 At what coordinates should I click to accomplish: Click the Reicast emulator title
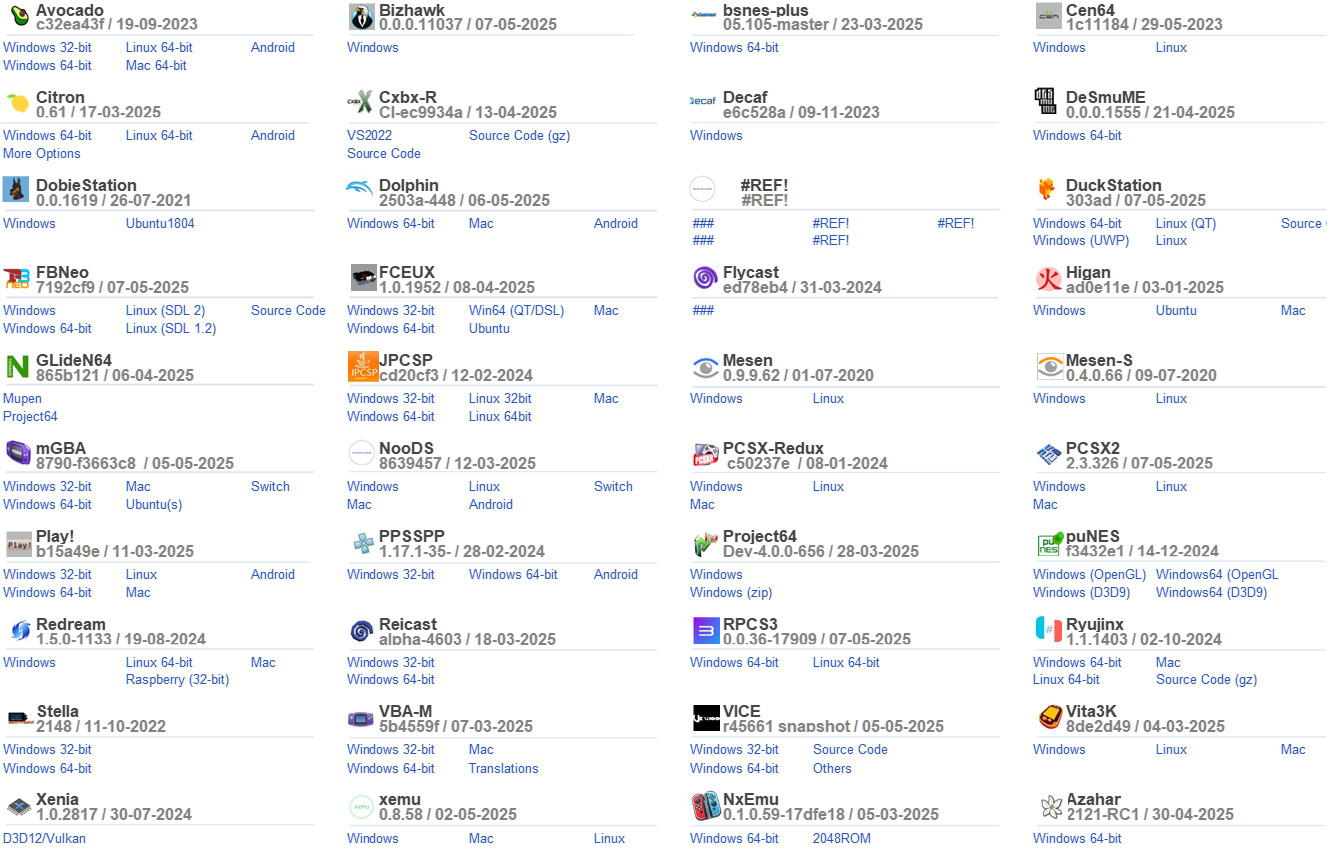(x=408, y=624)
